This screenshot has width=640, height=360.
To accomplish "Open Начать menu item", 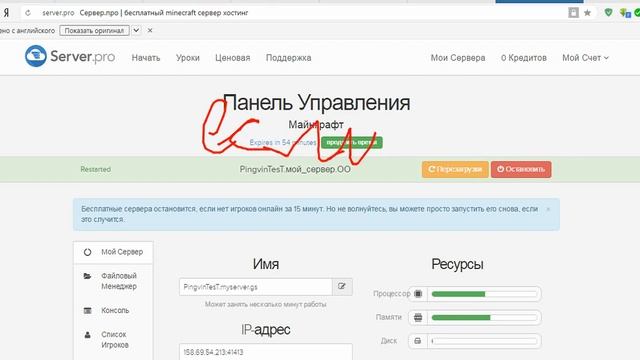I will [146, 58].
